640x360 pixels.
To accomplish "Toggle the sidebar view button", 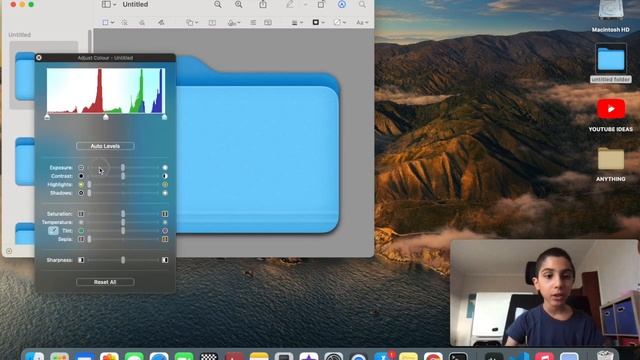I will pyautogui.click(x=106, y=4).
